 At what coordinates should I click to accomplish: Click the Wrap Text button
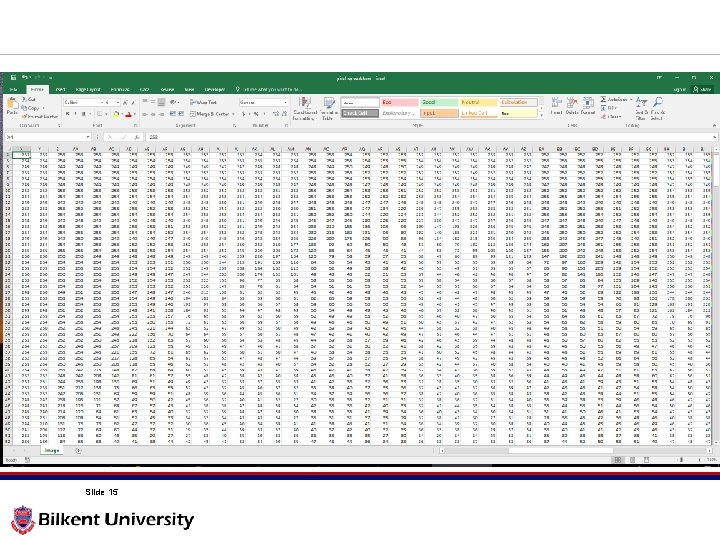pyautogui.click(x=203, y=102)
